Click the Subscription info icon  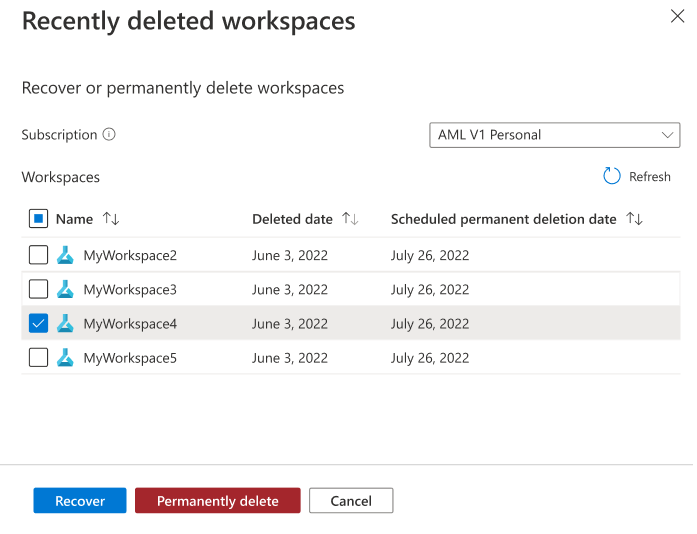110,135
